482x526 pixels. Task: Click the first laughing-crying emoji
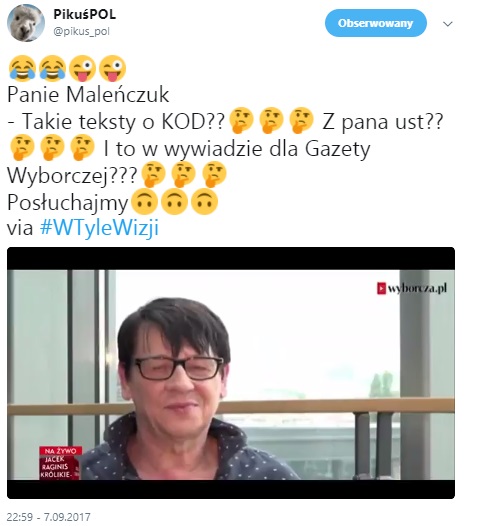[x=22, y=69]
